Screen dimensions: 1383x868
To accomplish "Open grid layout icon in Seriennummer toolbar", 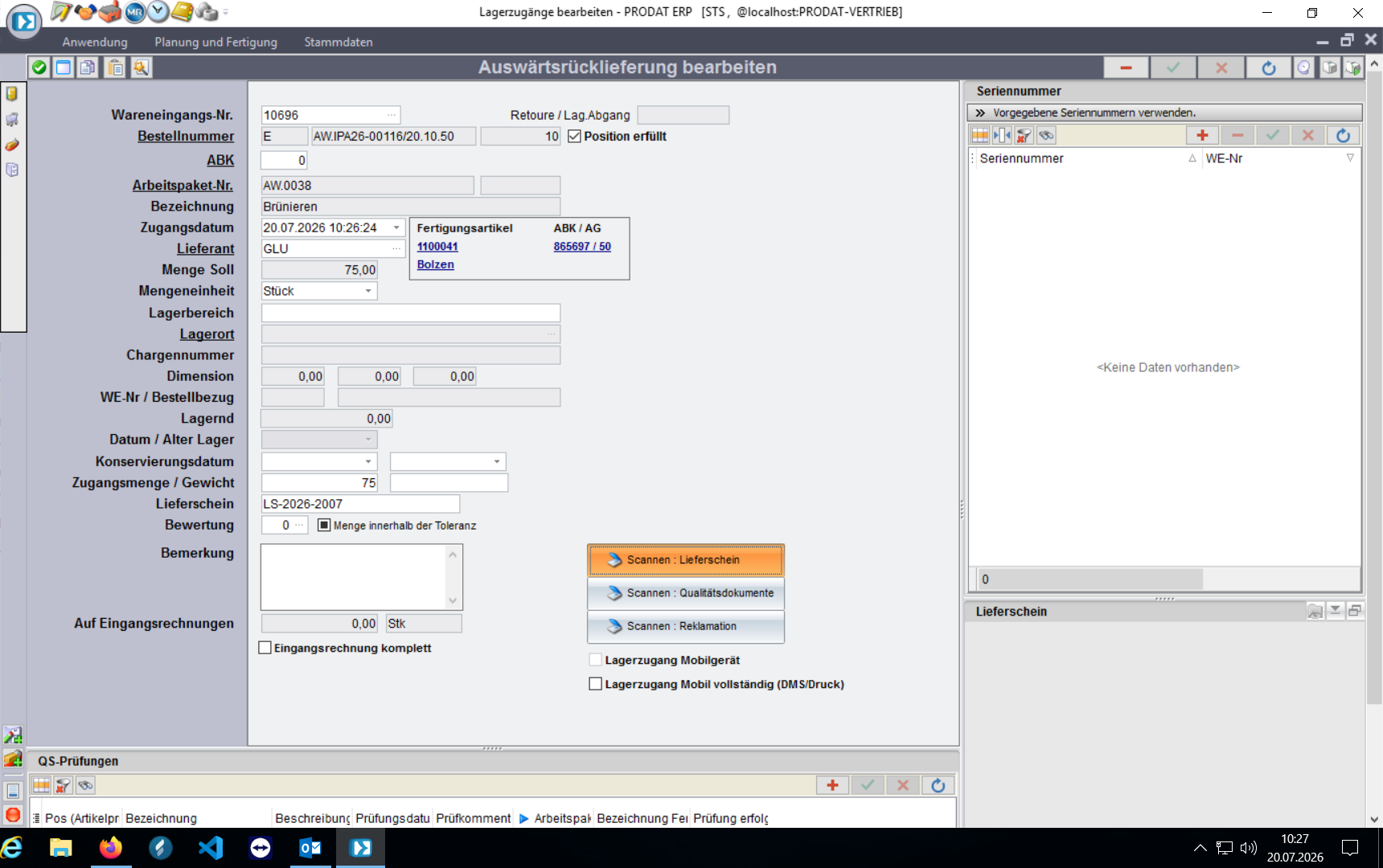I will pos(980,135).
